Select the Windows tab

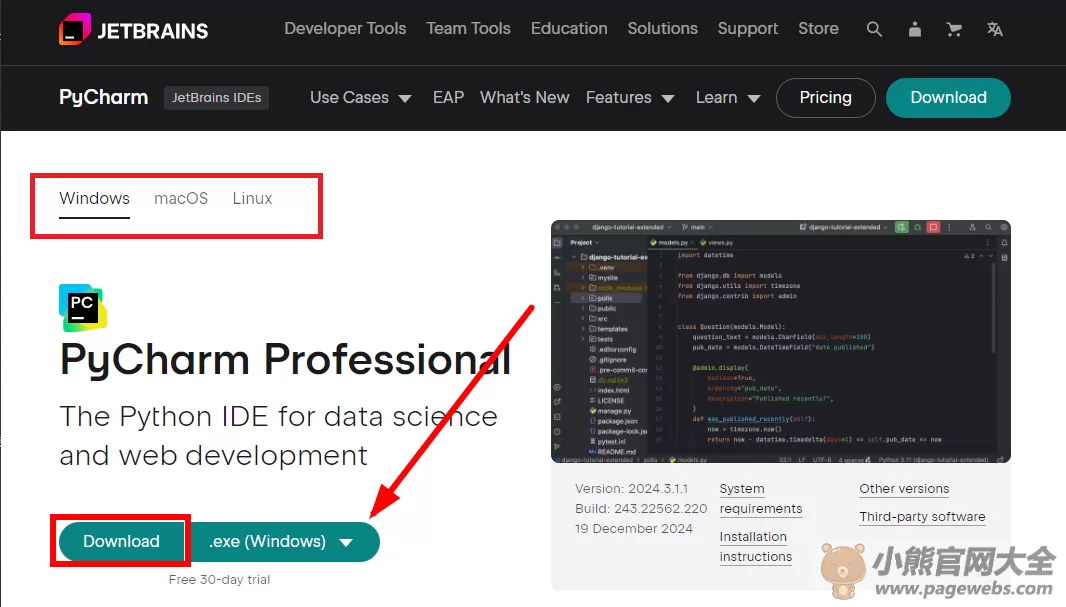click(x=94, y=198)
